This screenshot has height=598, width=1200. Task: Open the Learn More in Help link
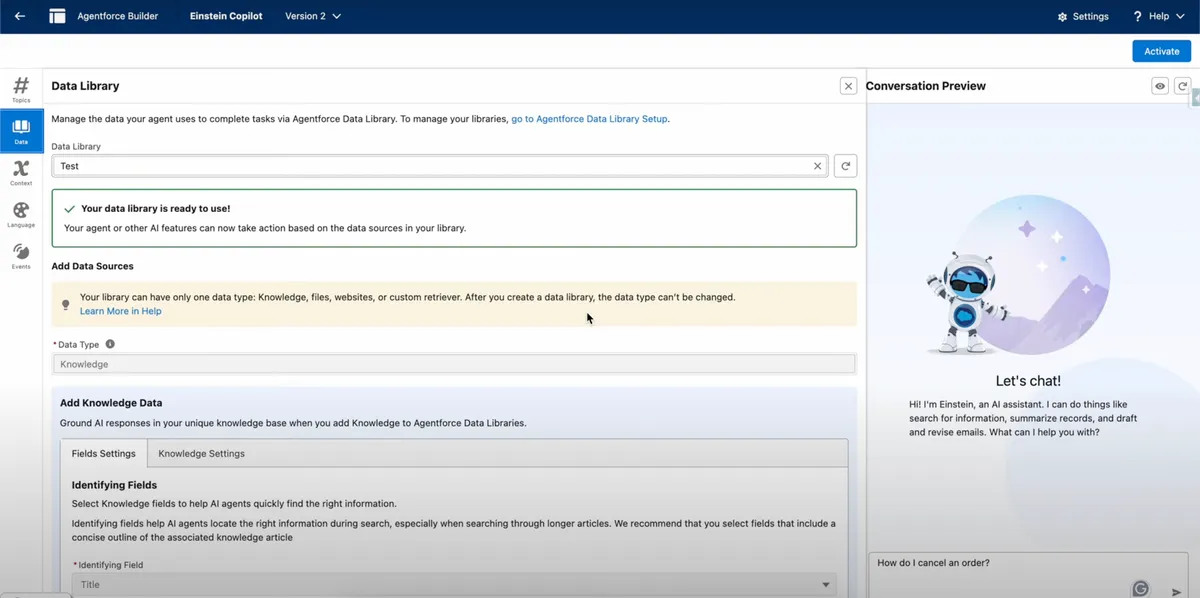[120, 311]
